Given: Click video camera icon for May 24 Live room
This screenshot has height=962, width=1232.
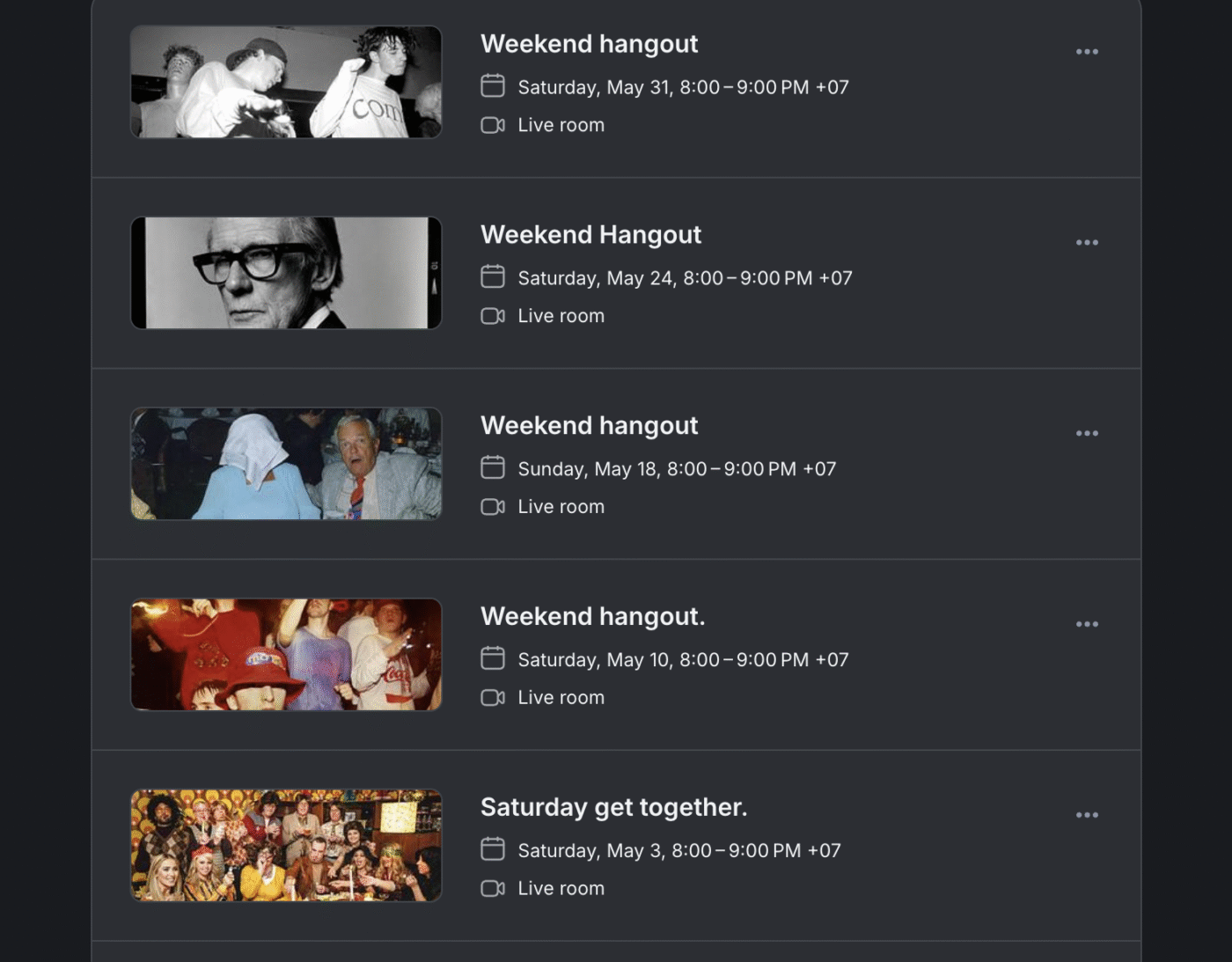Looking at the screenshot, I should [x=493, y=316].
